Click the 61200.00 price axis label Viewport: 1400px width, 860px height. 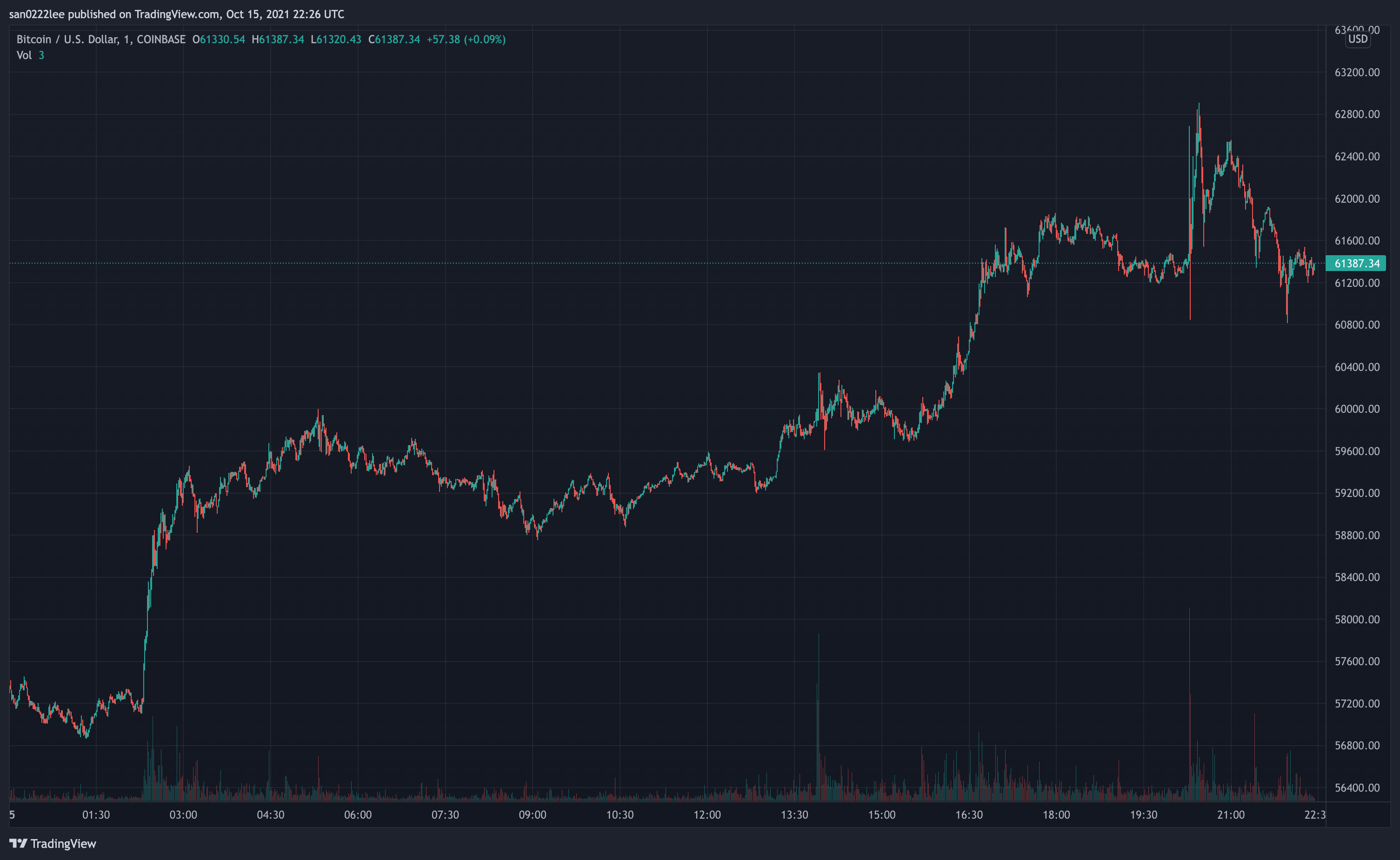coord(1357,283)
